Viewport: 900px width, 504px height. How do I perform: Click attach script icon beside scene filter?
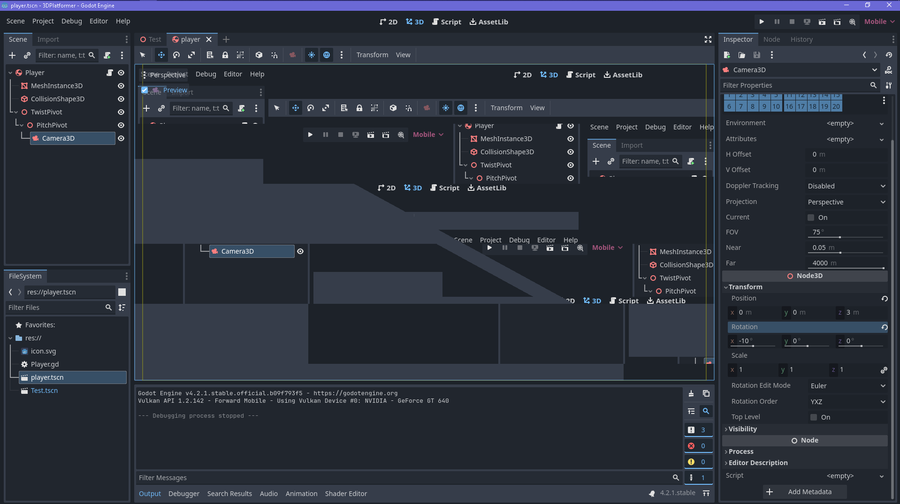[107, 56]
